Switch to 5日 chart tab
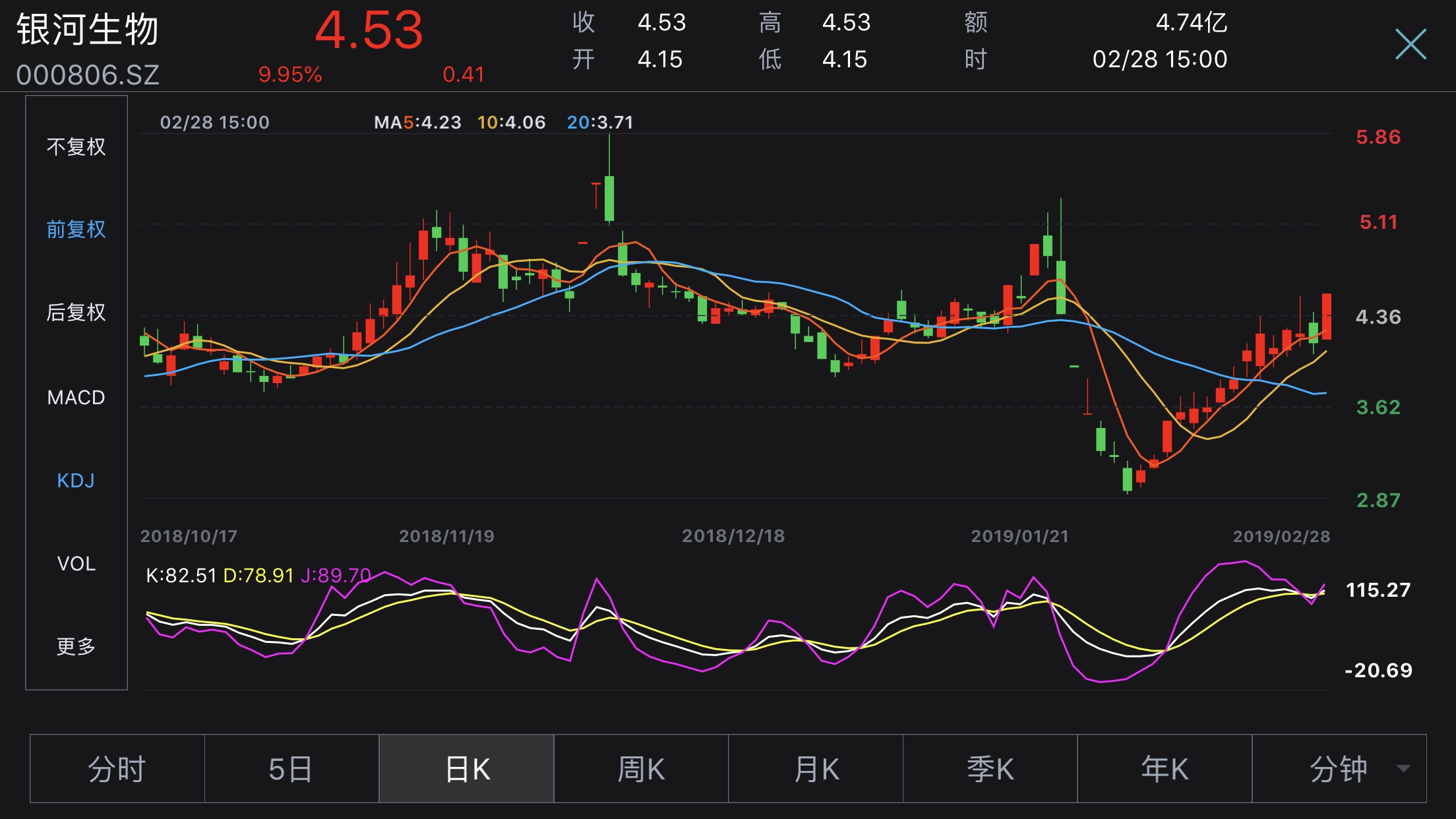1456x819 pixels. pos(291,769)
